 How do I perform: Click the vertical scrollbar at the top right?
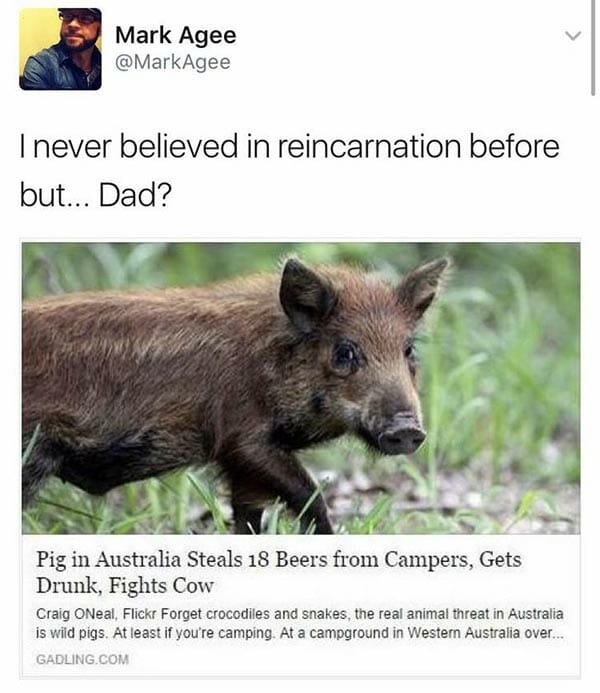(x=592, y=48)
